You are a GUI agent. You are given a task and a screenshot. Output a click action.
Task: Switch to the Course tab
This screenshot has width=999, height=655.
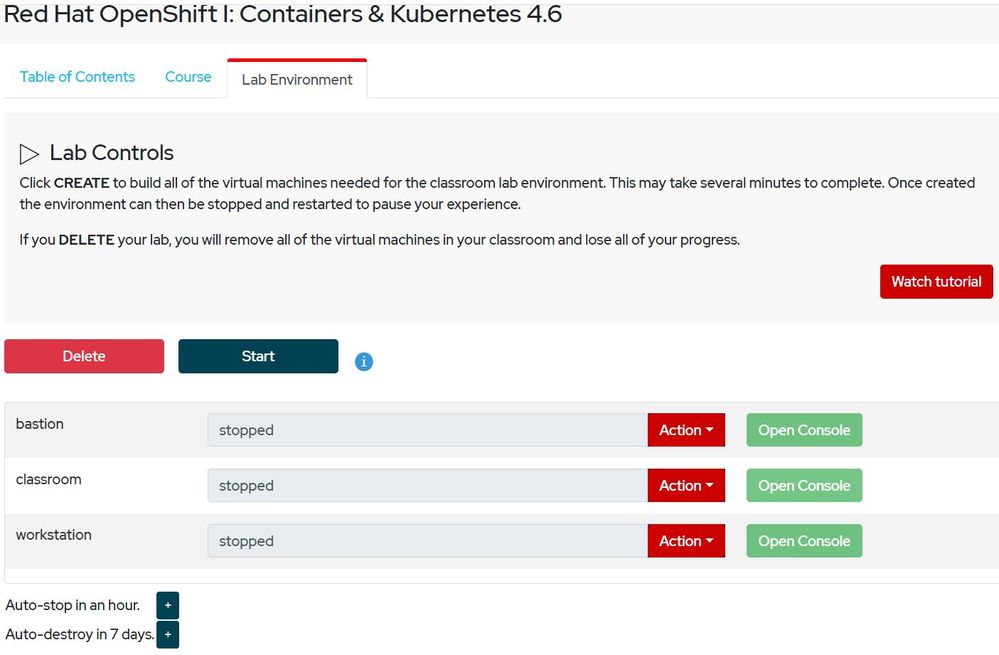188,77
